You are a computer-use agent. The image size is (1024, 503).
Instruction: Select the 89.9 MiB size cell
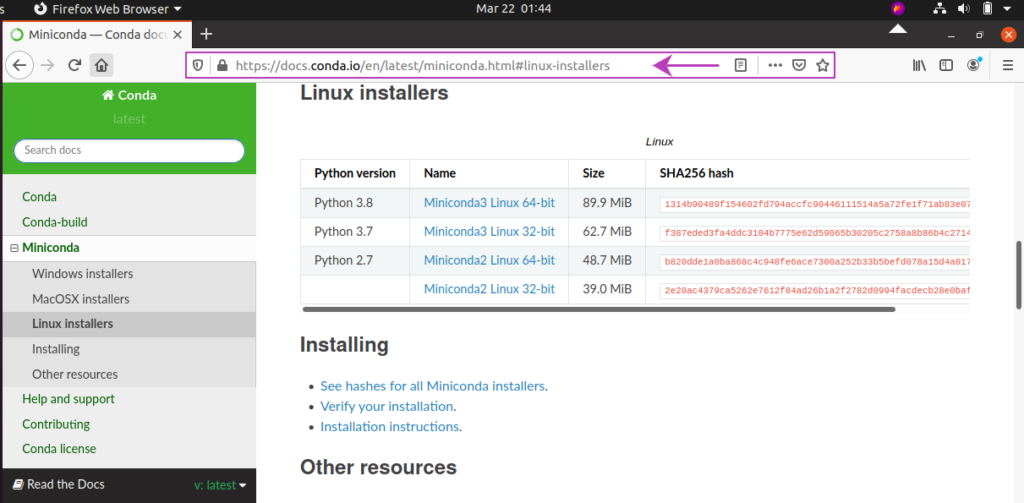(x=607, y=203)
